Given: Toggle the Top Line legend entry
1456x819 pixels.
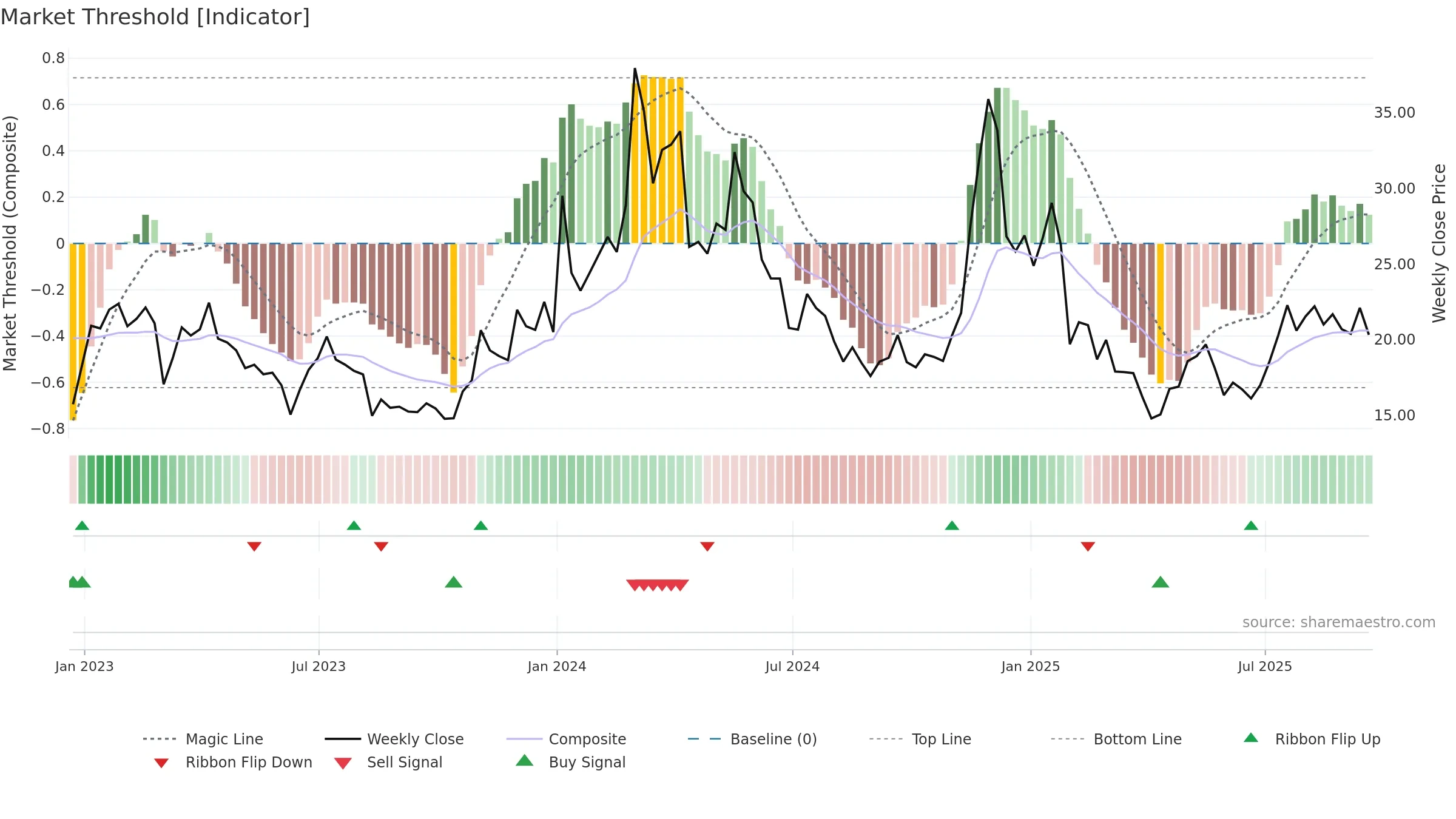Looking at the screenshot, I should click(920, 739).
